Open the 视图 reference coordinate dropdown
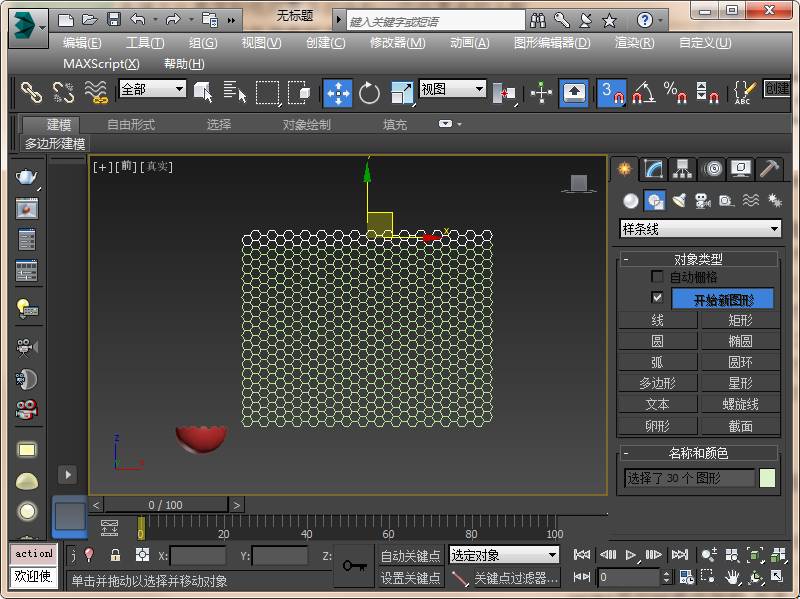Screen dimensions: 800x599 point(452,89)
